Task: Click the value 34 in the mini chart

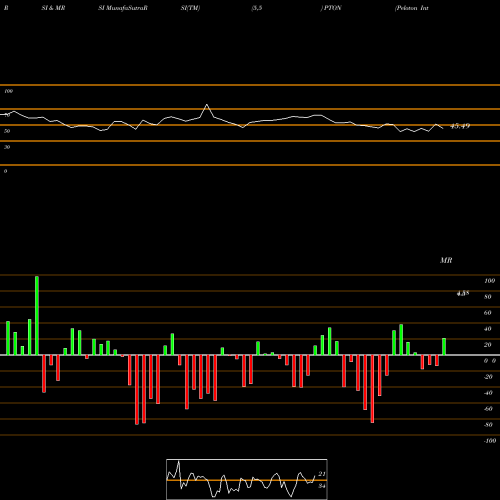Action: pos(322,486)
